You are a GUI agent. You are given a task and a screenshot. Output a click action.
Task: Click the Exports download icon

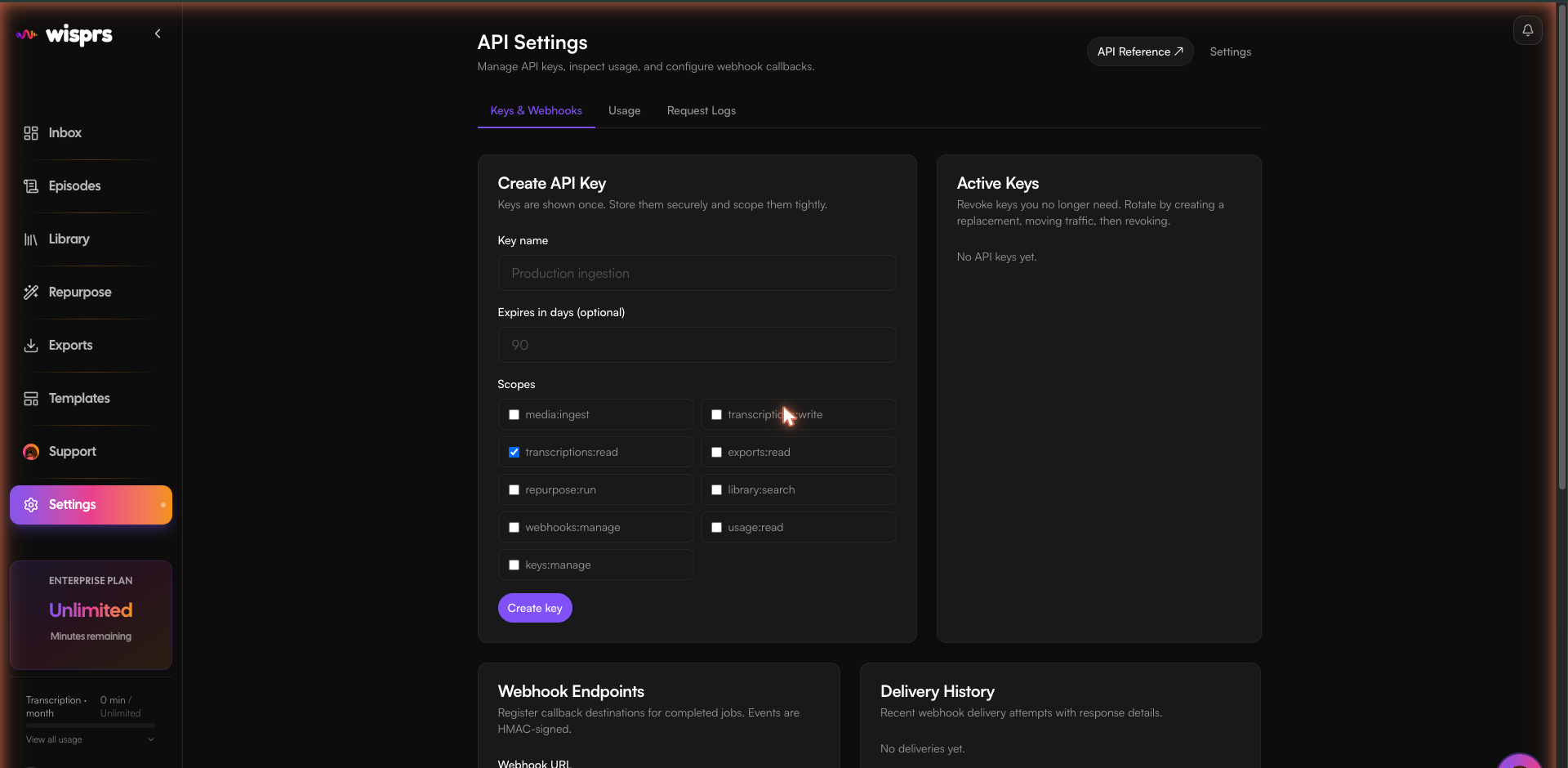[31, 346]
